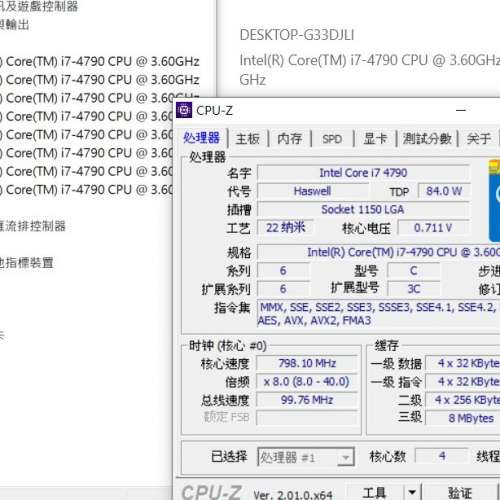Viewport: 500px width, 500px height.
Task: Open the SPD tab
Action: pos(332,139)
